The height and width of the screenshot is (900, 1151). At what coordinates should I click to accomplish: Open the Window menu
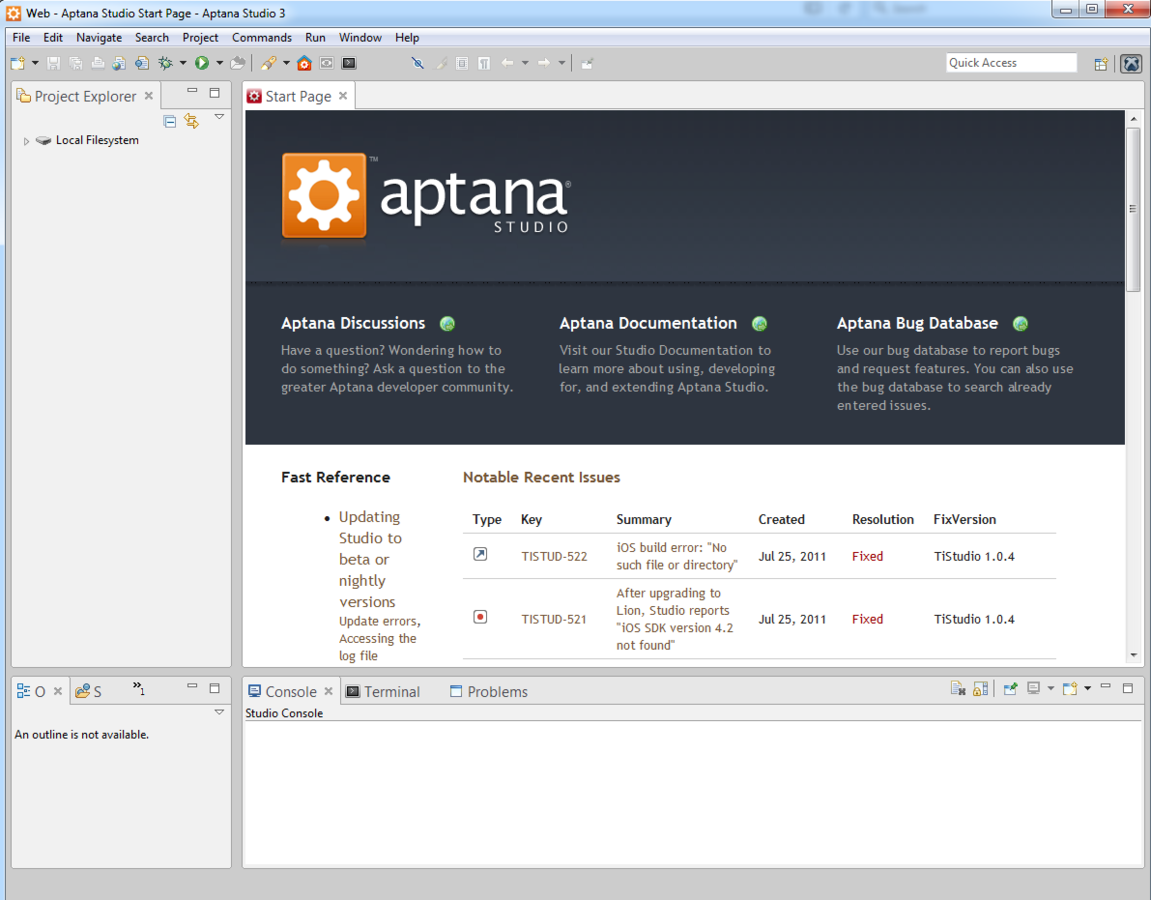coord(360,37)
